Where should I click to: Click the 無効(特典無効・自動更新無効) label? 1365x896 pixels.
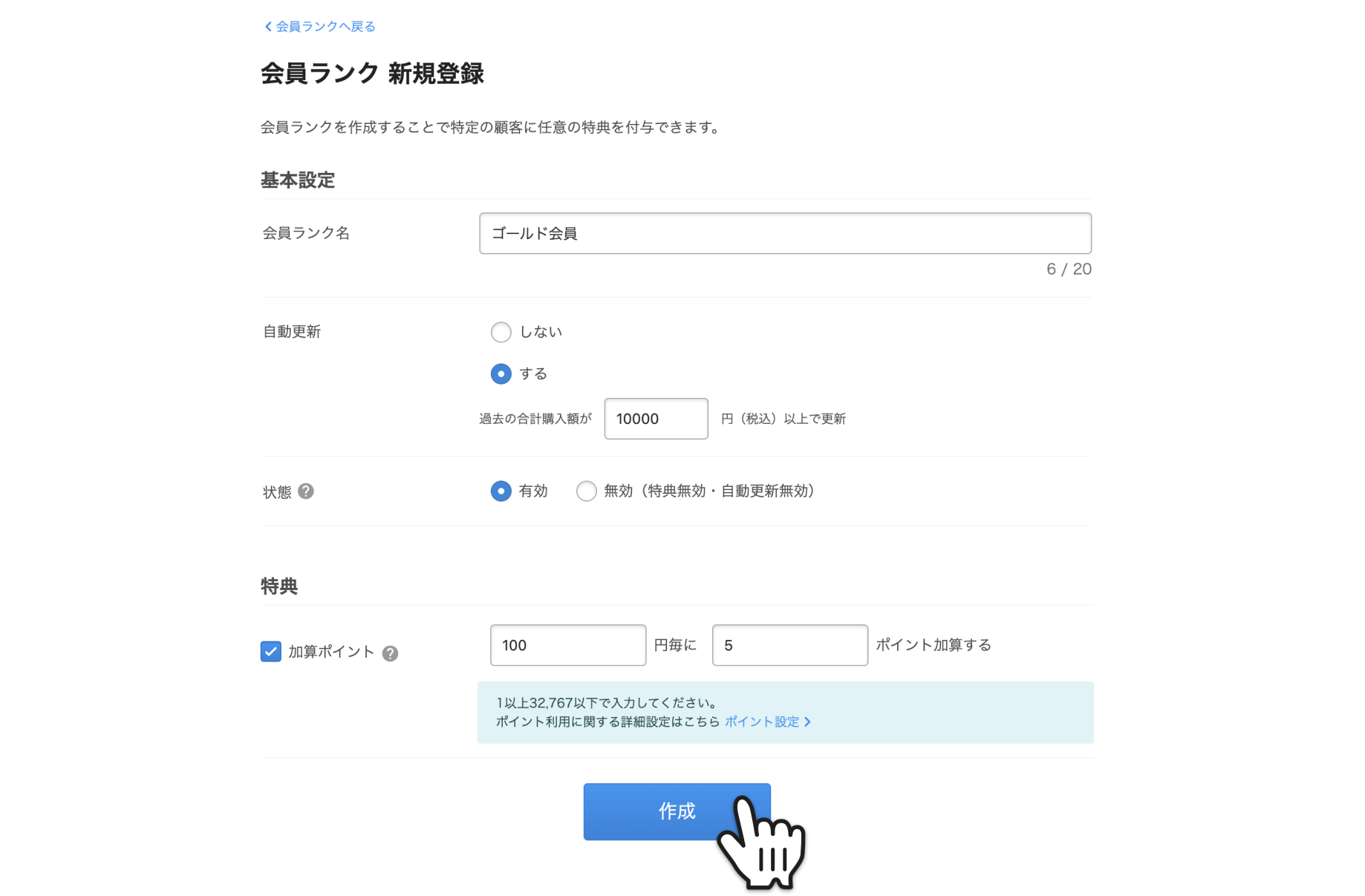pos(709,491)
